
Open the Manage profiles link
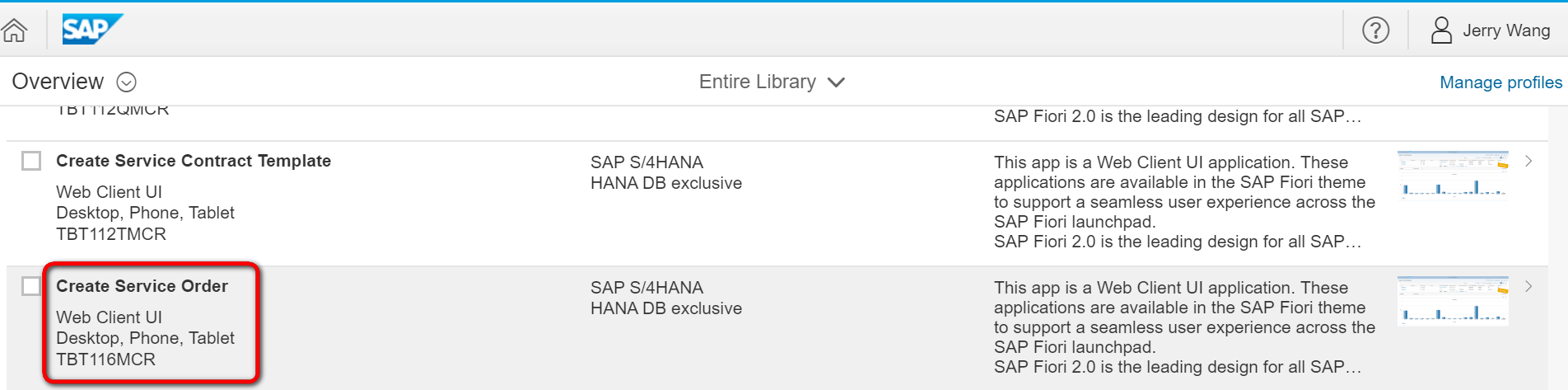[x=1500, y=82]
